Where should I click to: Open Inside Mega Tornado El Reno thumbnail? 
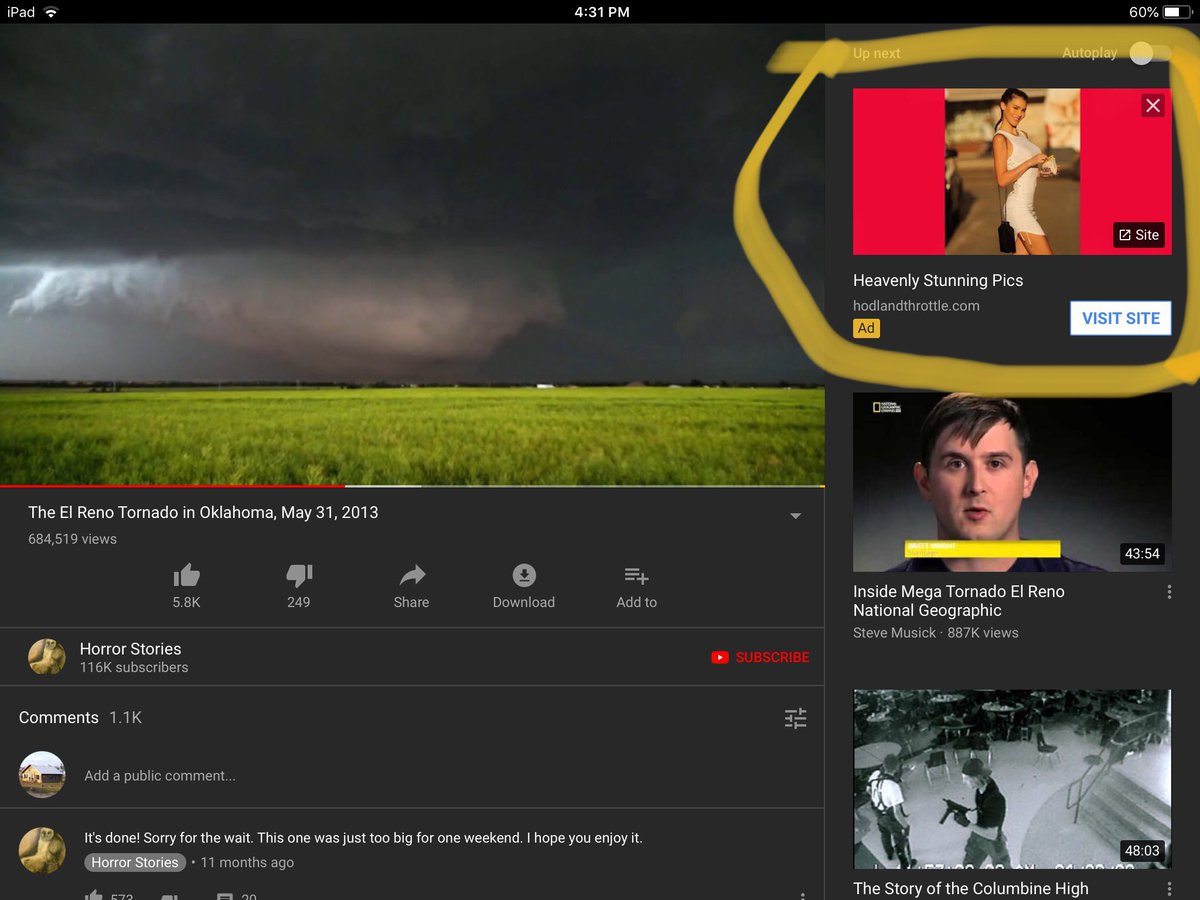pos(1012,482)
